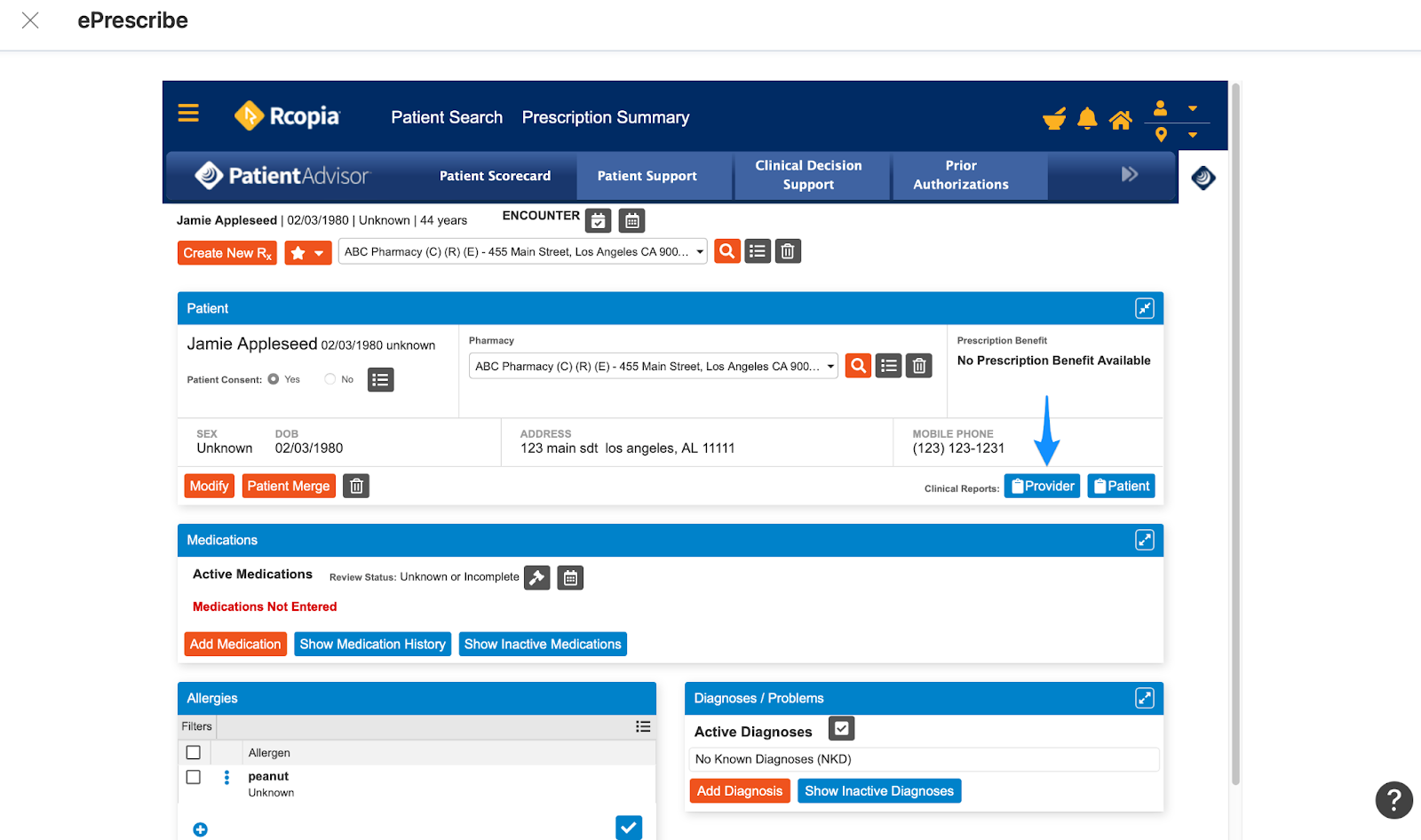Screen dimensions: 1421x840
Task: Open Pharmacy dropdown in Patient panel
Action: [654, 366]
